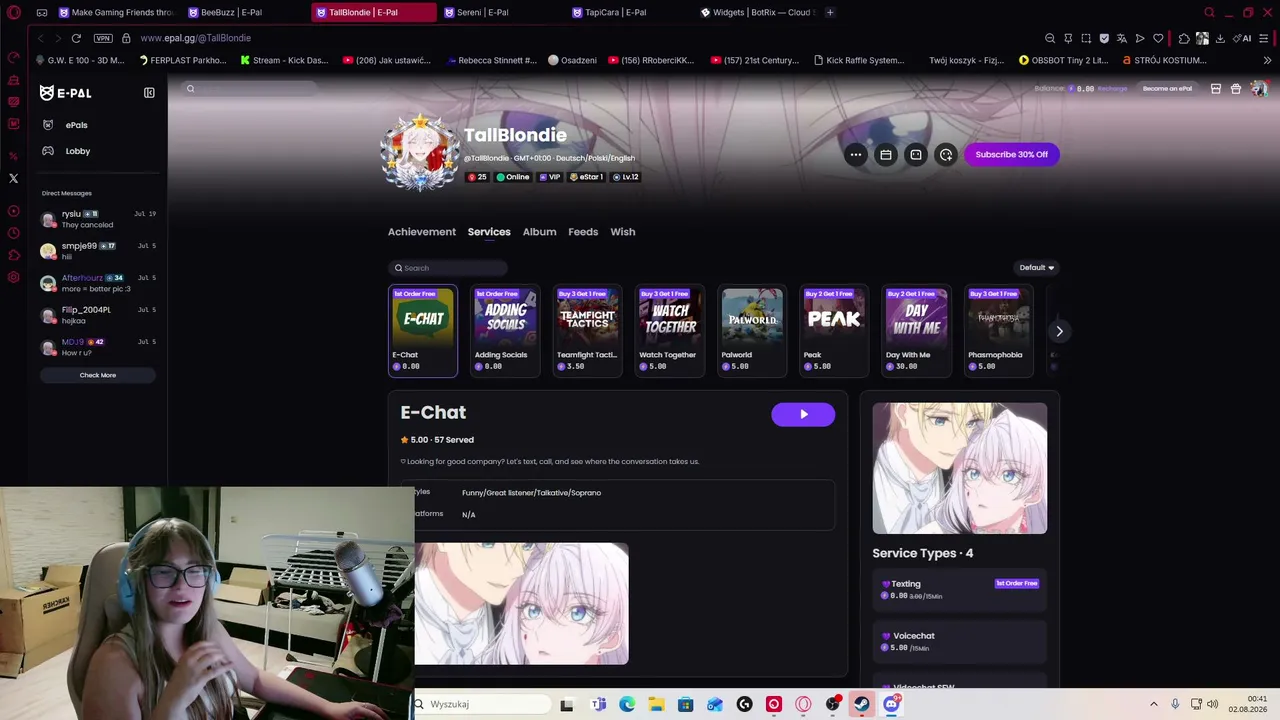Choose the Teamfight Tactics service card
1280x720 pixels.
(587, 331)
